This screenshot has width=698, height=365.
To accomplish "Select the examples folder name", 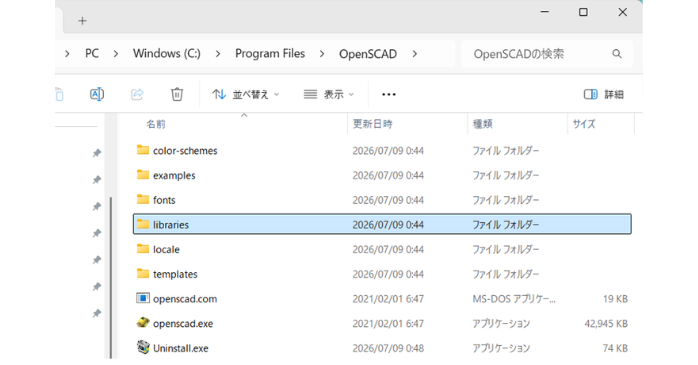I will pos(174,175).
